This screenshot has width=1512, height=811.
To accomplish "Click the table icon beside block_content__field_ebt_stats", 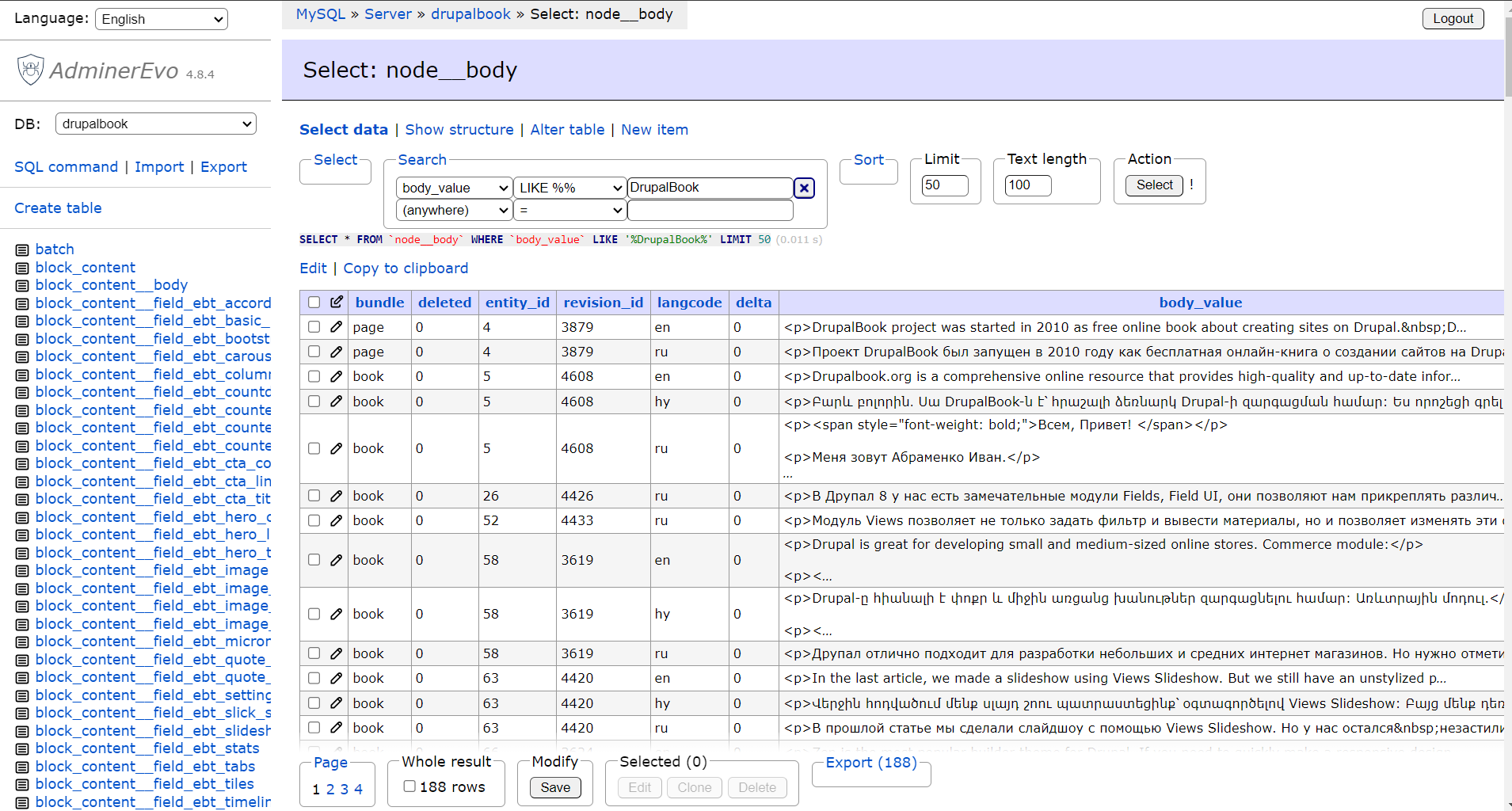I will [x=22, y=748].
